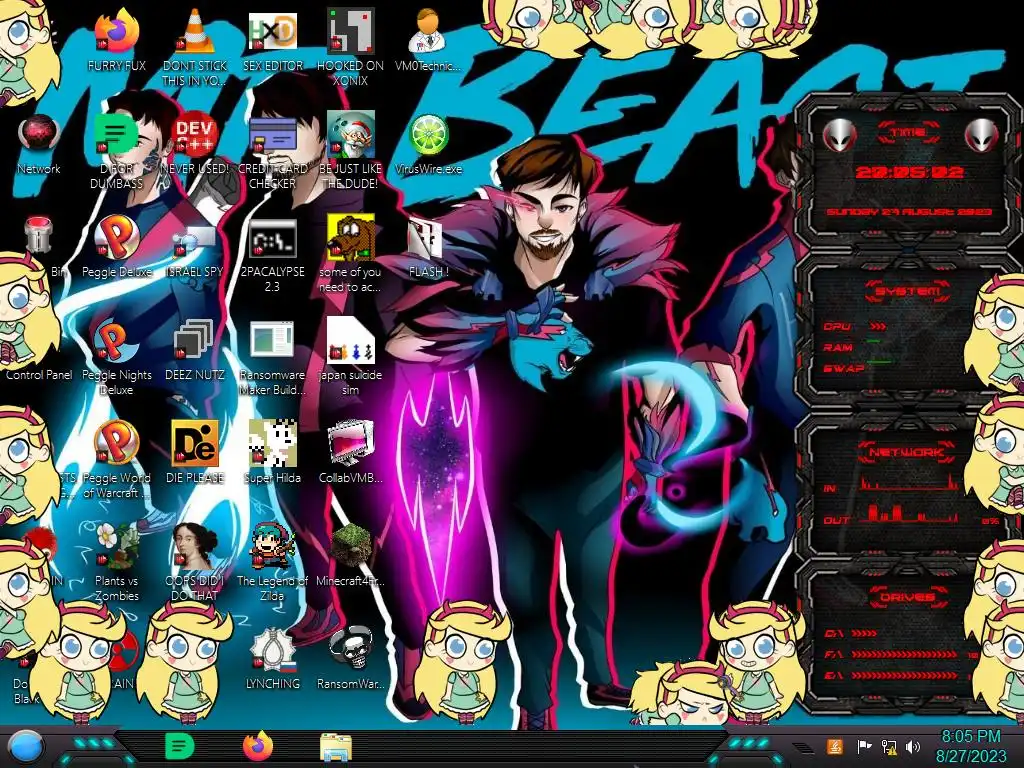Screen dimensions: 1024x768
Task: Open the Ransomware Maker Build icon
Action: [272, 341]
